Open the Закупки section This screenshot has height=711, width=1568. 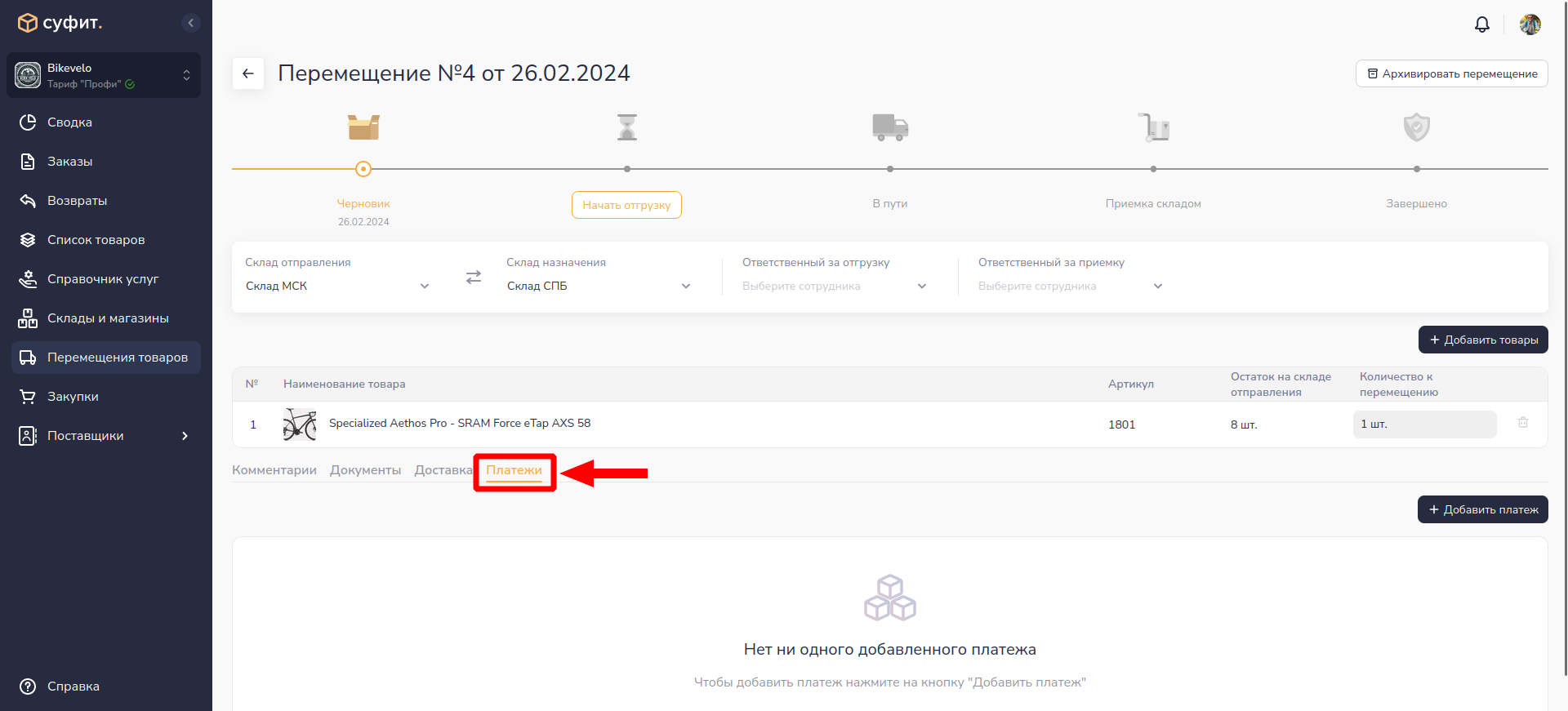point(106,397)
